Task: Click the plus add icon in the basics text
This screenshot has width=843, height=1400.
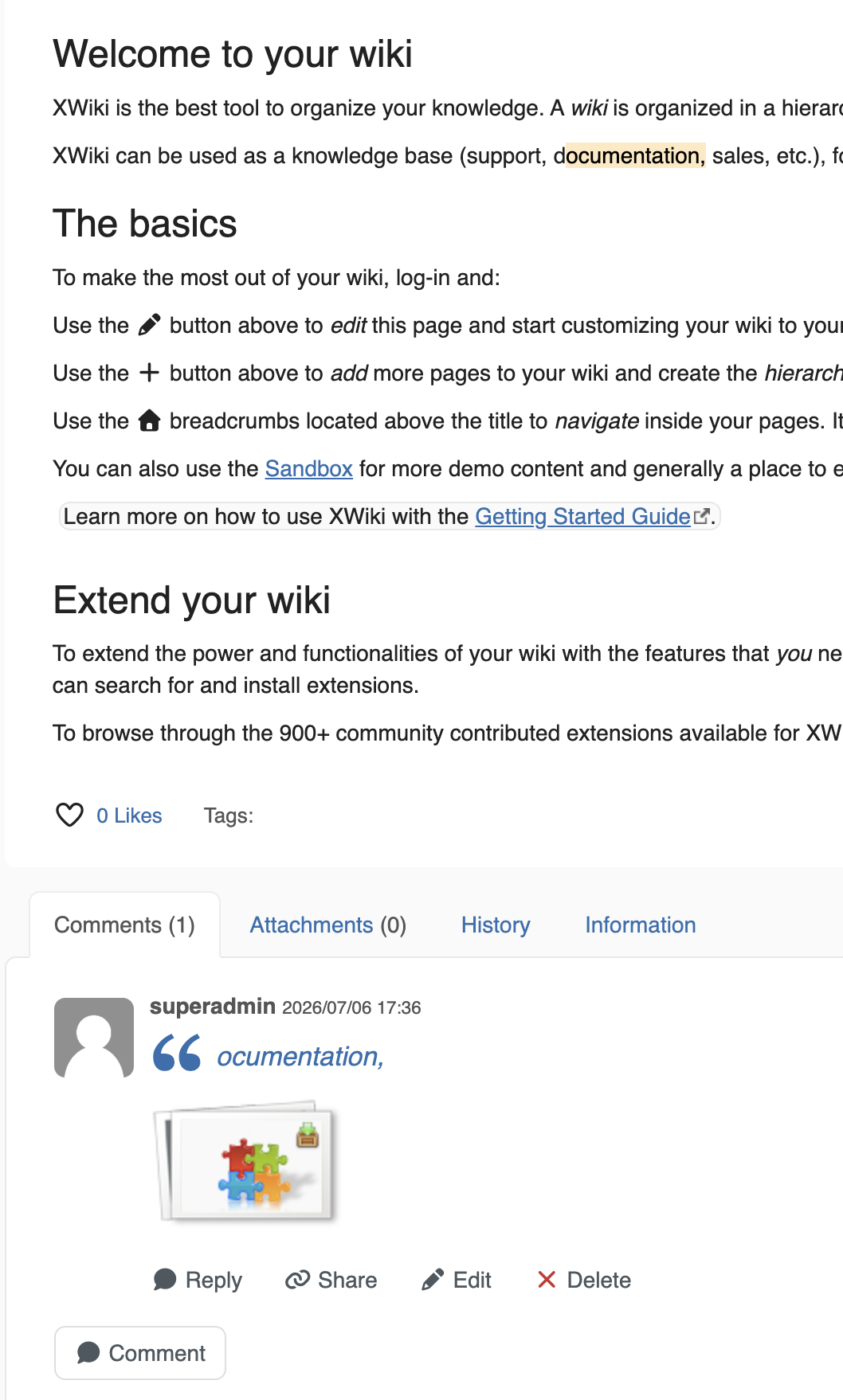Action: pos(149,373)
